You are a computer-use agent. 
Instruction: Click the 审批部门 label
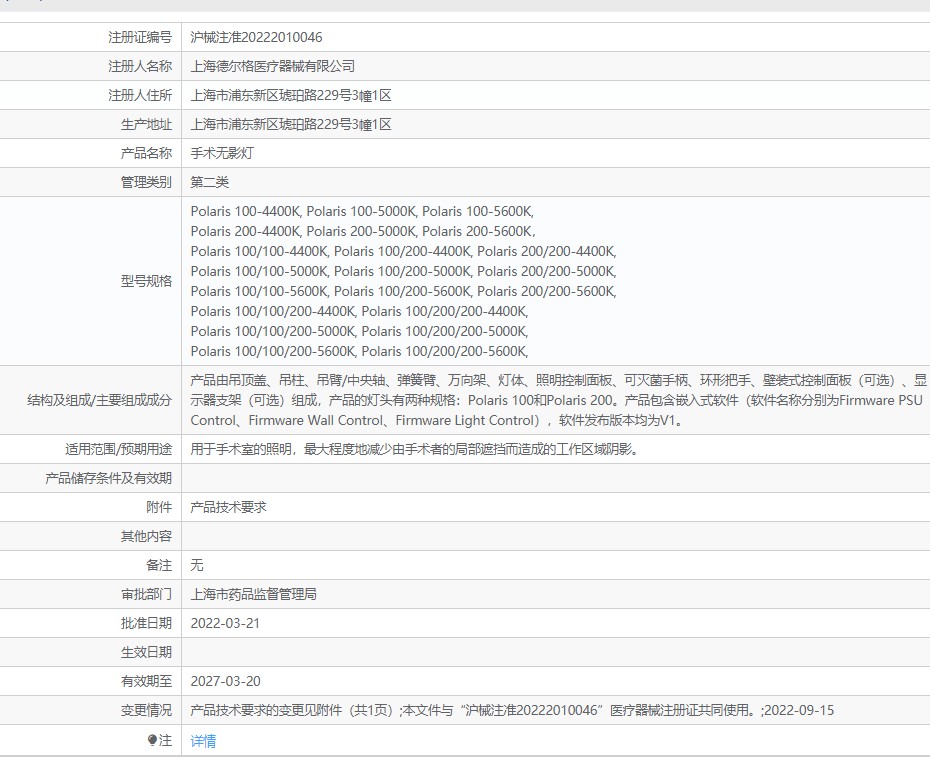point(146,594)
